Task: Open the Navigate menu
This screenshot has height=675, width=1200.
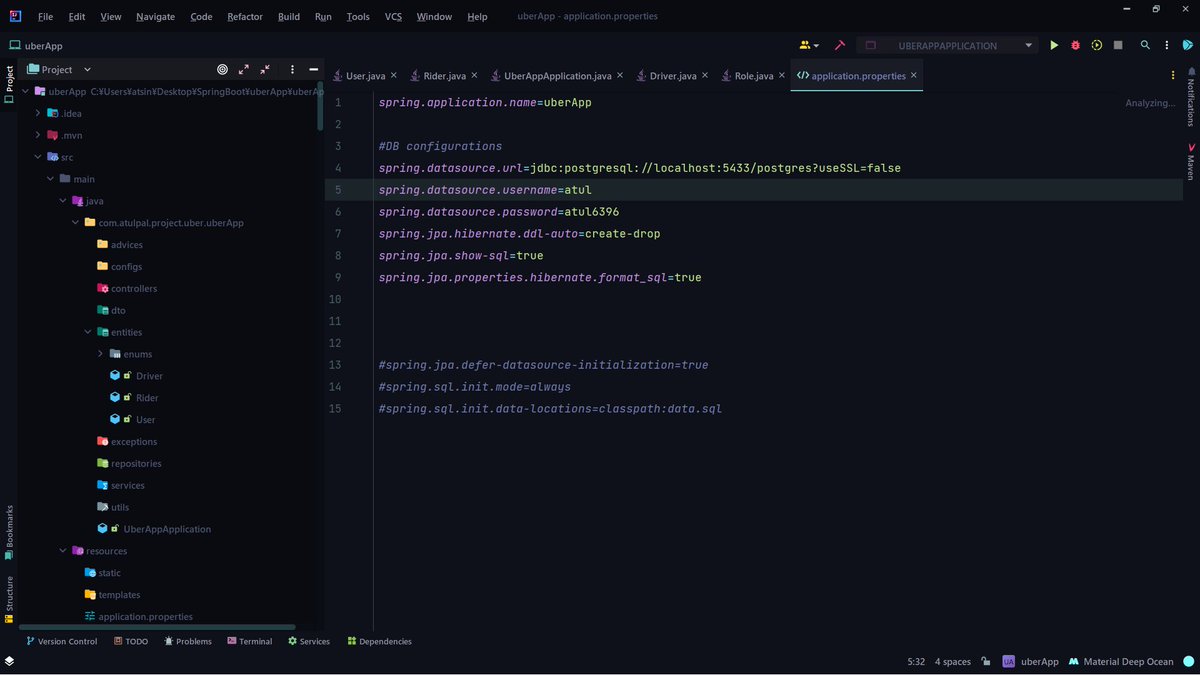Action: click(x=155, y=16)
